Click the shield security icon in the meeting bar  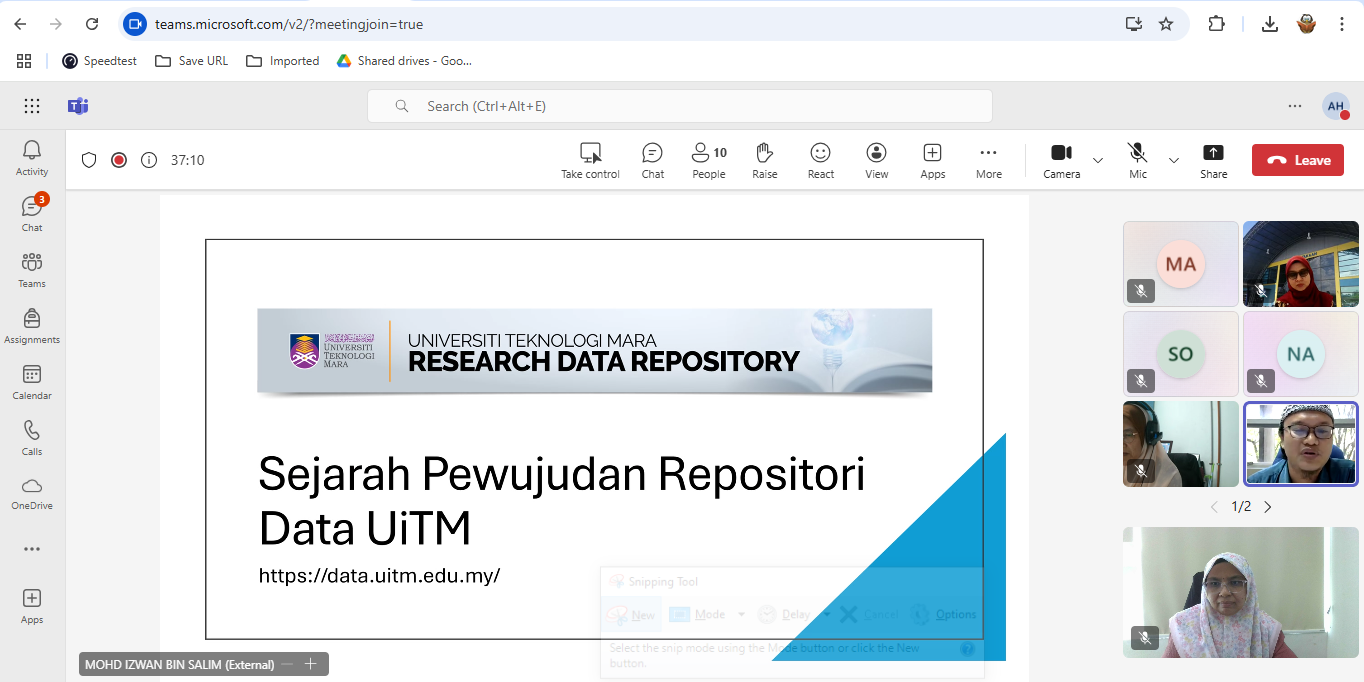point(89,160)
